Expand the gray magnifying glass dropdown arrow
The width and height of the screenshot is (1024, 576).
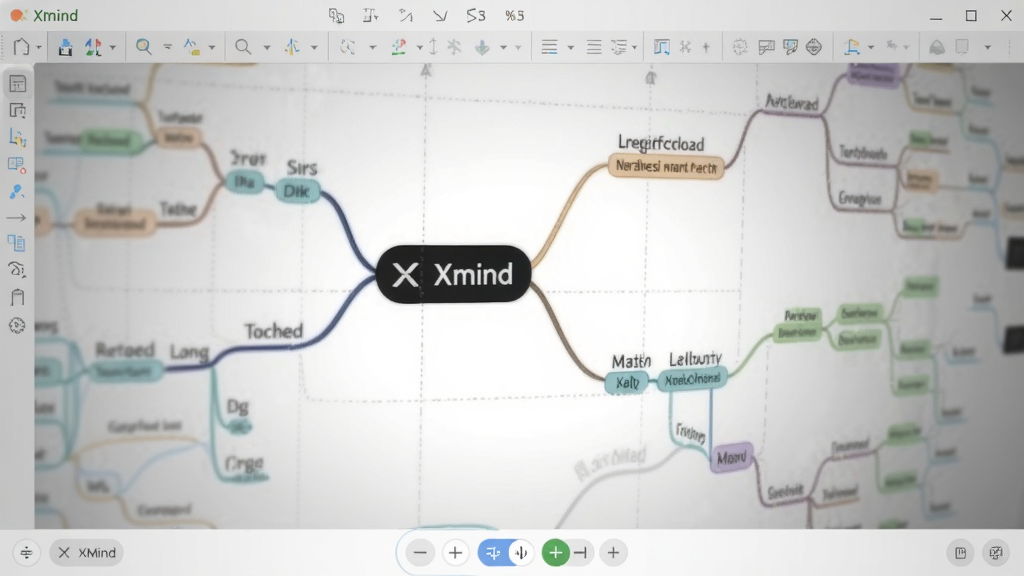tap(266, 48)
